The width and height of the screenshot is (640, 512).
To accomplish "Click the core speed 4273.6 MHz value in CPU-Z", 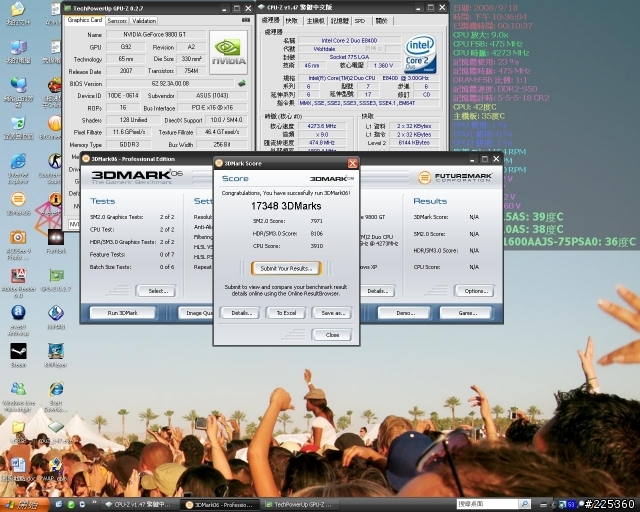I will (322, 126).
